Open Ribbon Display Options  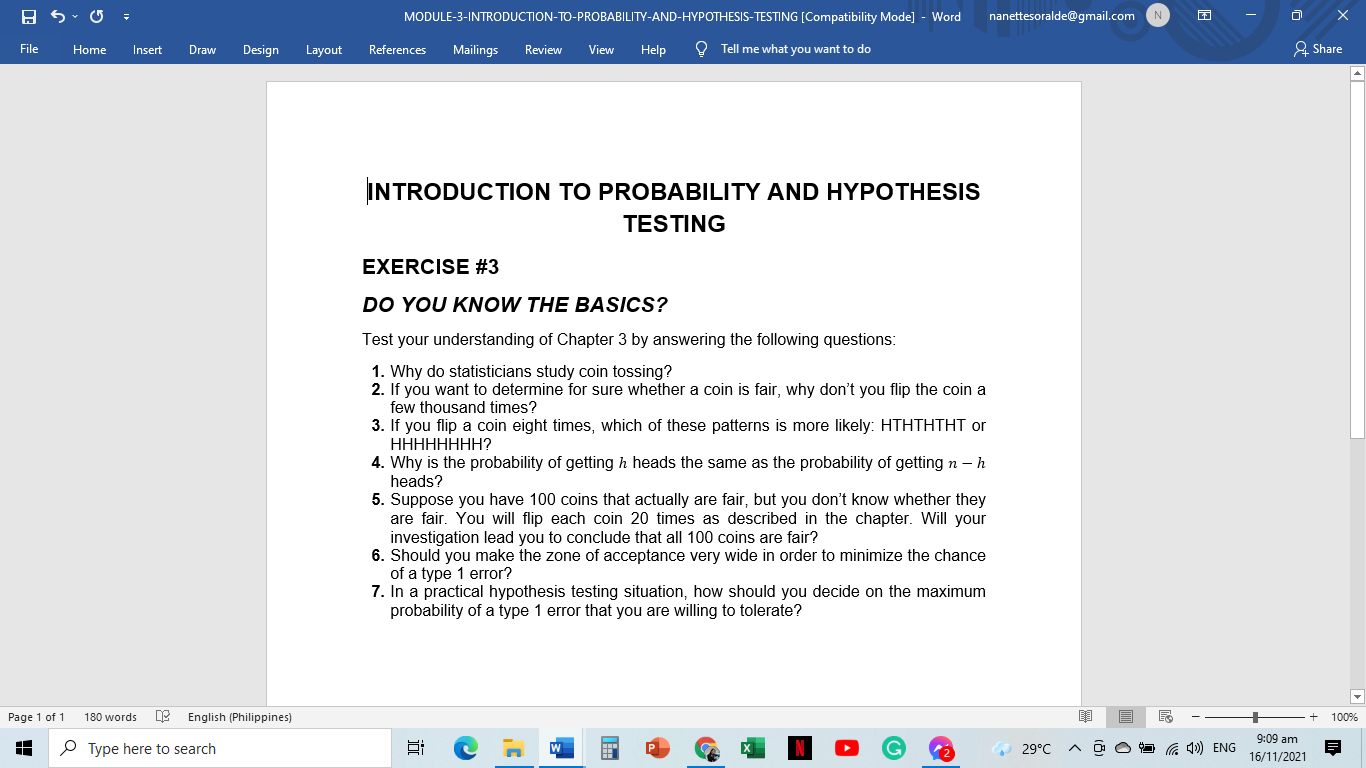[x=1204, y=15]
